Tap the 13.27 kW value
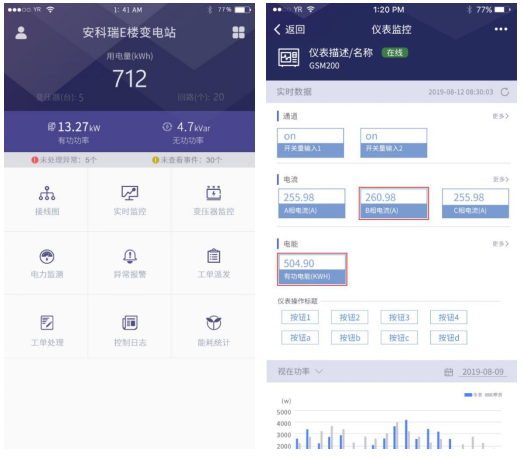 pos(79,127)
